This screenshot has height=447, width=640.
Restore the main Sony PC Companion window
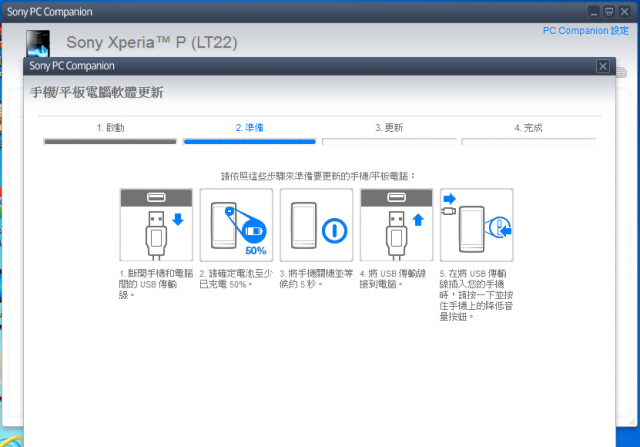(x=609, y=12)
